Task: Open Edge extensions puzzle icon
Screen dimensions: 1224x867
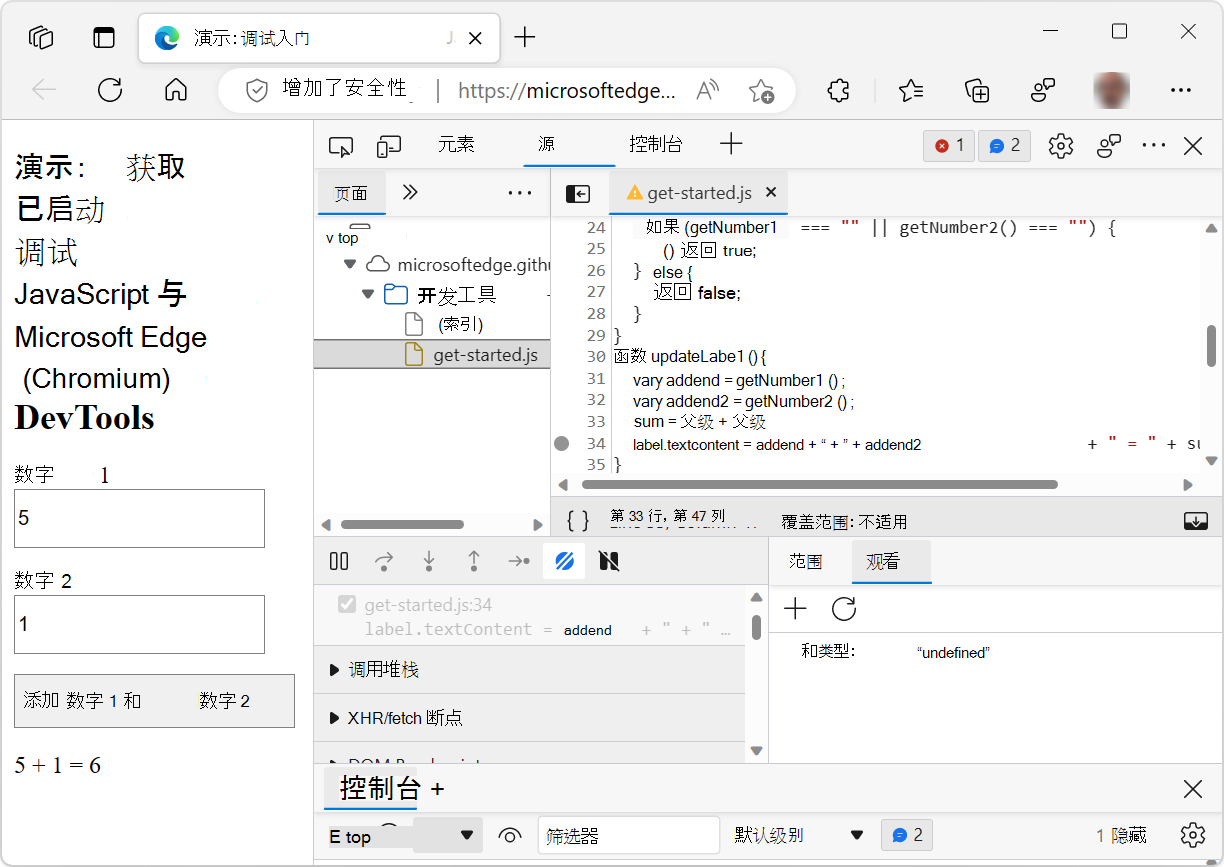Action: (x=839, y=91)
